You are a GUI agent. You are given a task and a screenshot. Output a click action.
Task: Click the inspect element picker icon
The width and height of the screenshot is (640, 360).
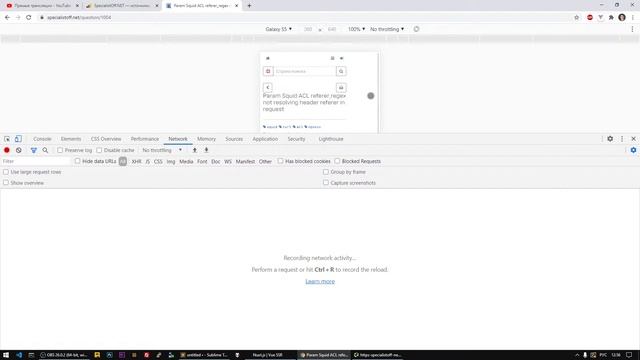click(x=7, y=139)
